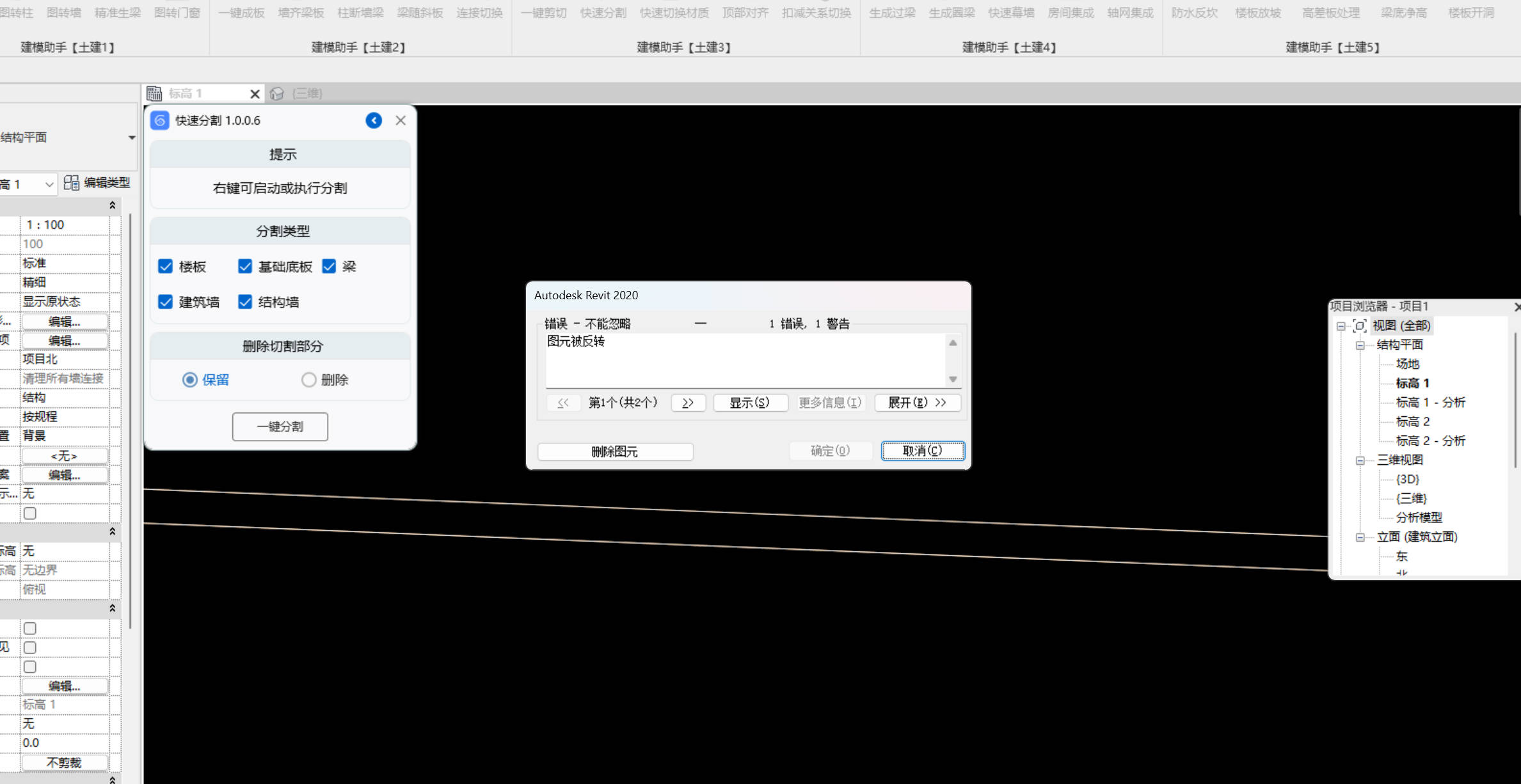Select the 删除 radio option
The width and height of the screenshot is (1521, 784).
(309, 380)
